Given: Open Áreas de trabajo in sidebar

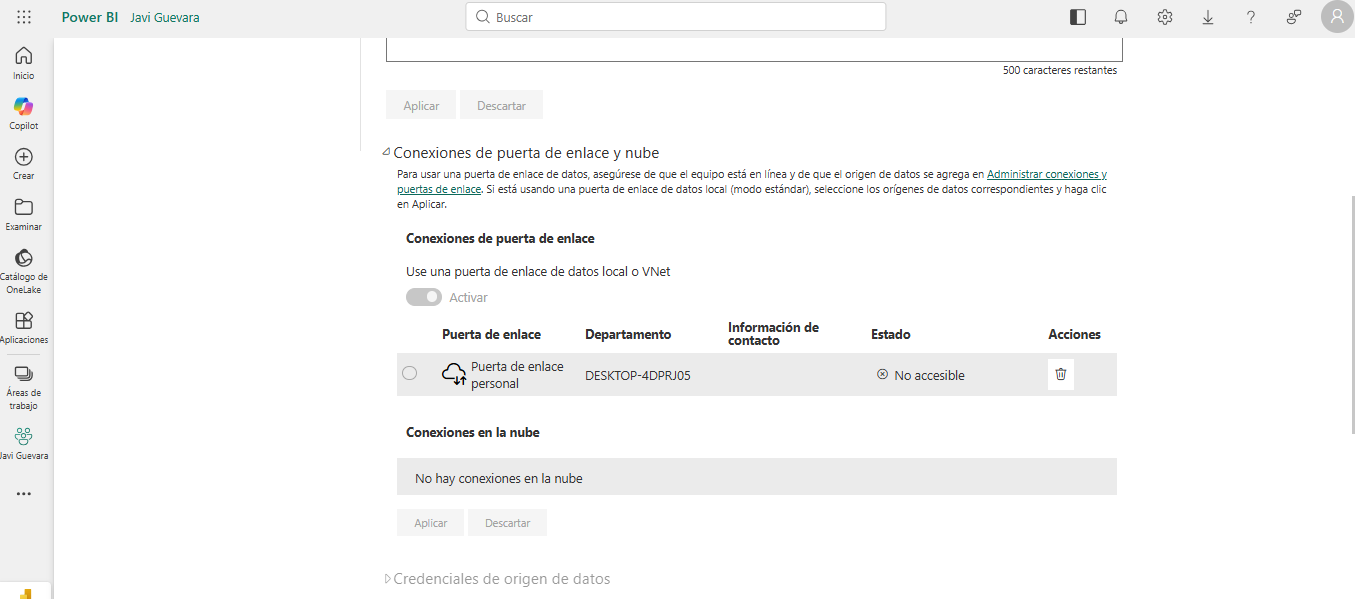Looking at the screenshot, I should coord(24,386).
